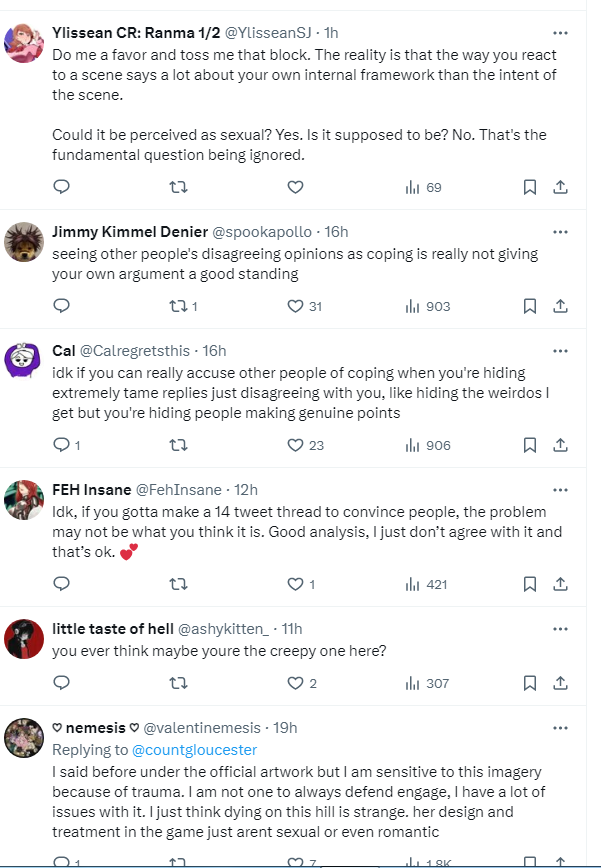Bookmark little taste of hell's tweet
The height and width of the screenshot is (868, 601).
coord(530,683)
